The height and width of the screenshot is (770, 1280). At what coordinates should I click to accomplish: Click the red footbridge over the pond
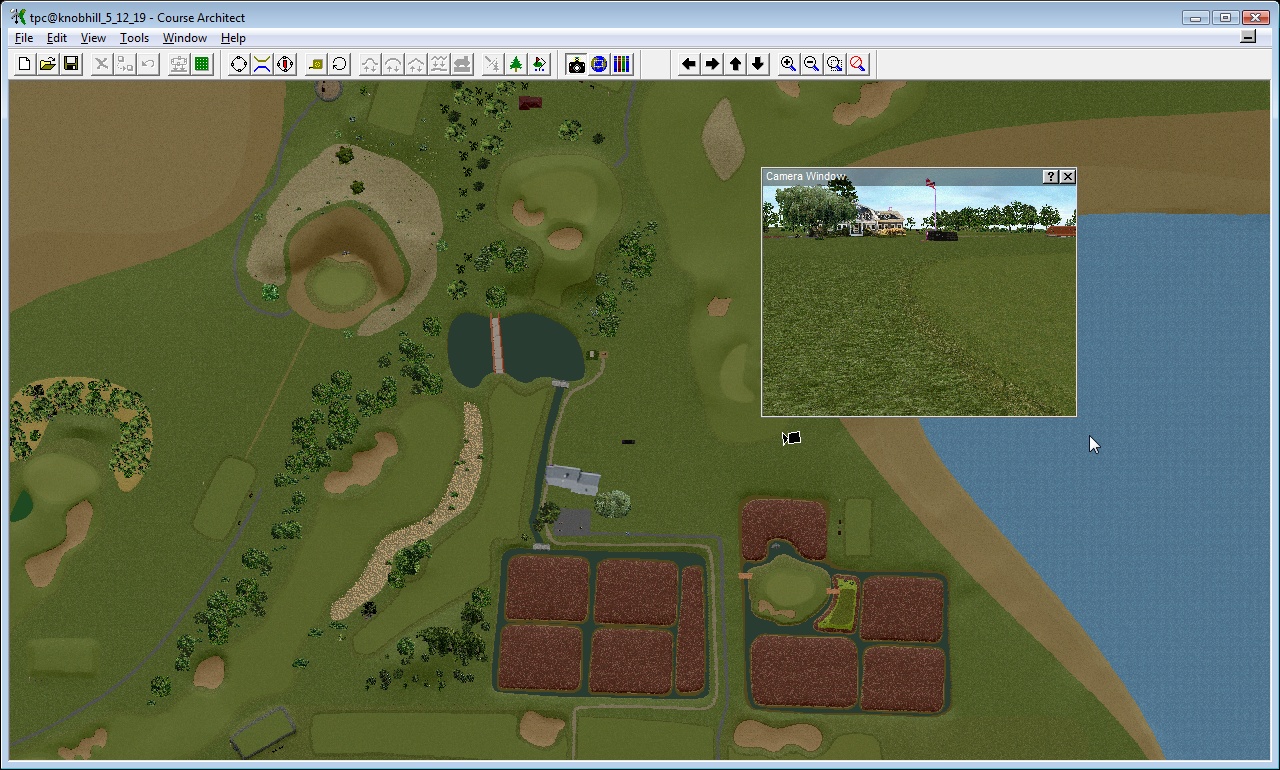(495, 345)
